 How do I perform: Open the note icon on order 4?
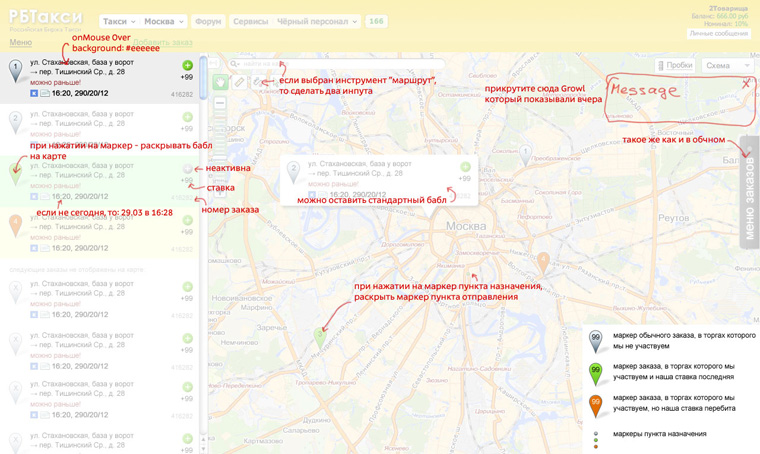45,248
